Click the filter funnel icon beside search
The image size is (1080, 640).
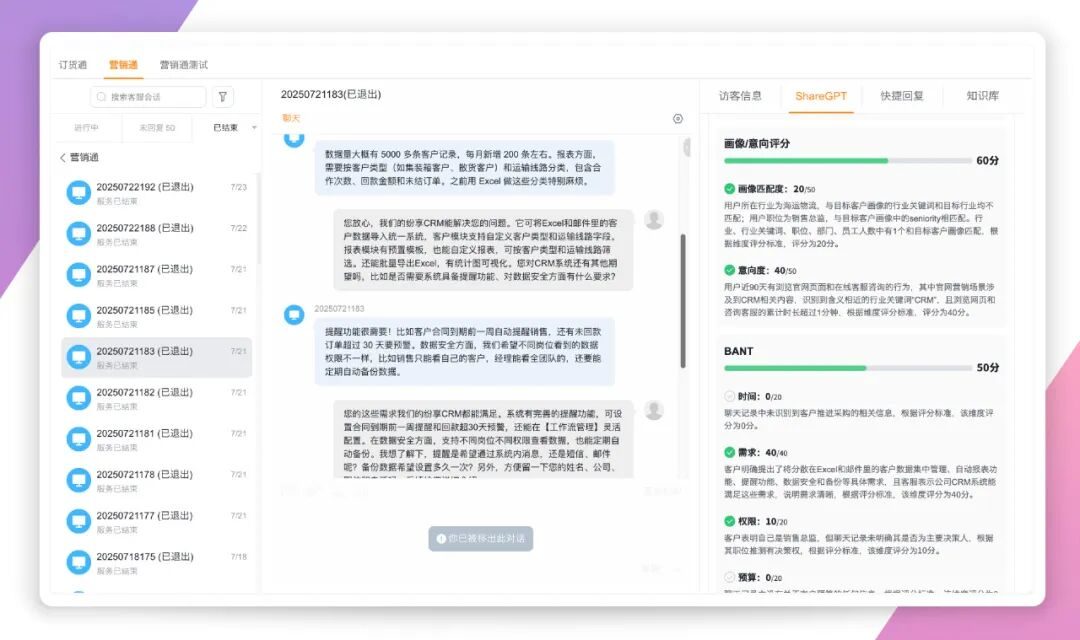pos(223,97)
